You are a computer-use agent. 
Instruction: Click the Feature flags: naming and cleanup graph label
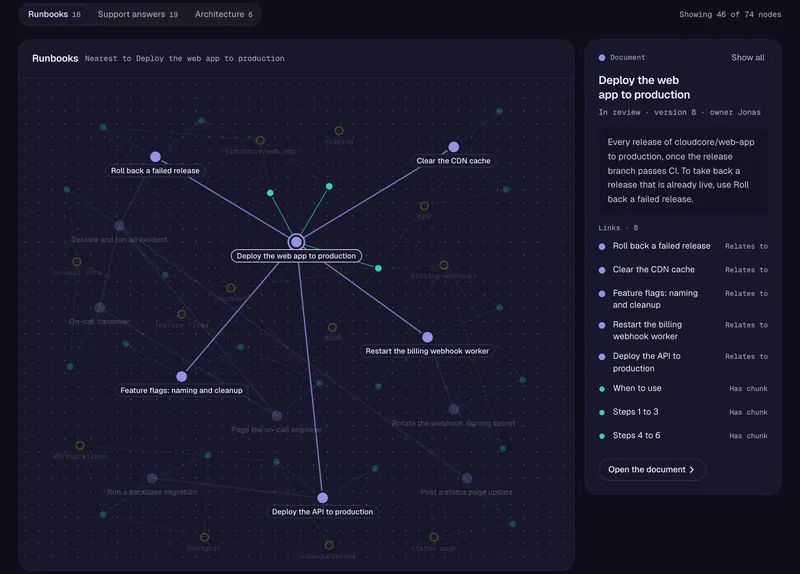click(x=181, y=390)
